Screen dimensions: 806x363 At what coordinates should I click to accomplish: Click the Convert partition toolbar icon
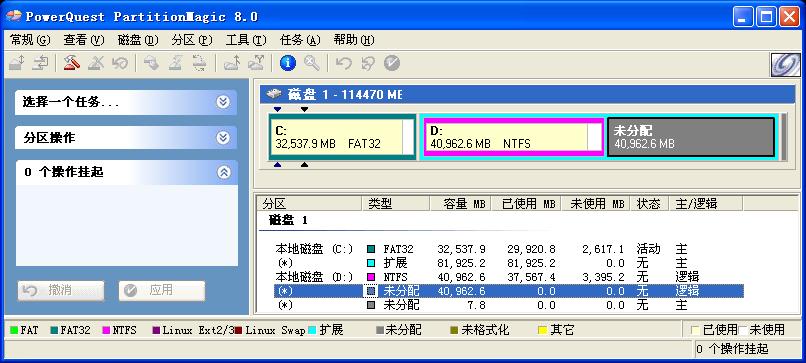[x=199, y=63]
